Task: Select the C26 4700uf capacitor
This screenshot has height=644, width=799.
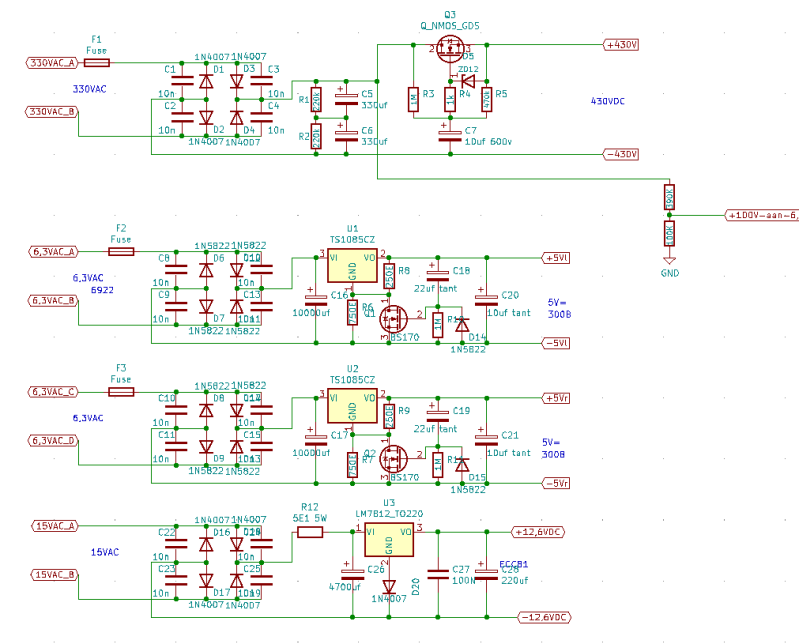Action: (352, 575)
